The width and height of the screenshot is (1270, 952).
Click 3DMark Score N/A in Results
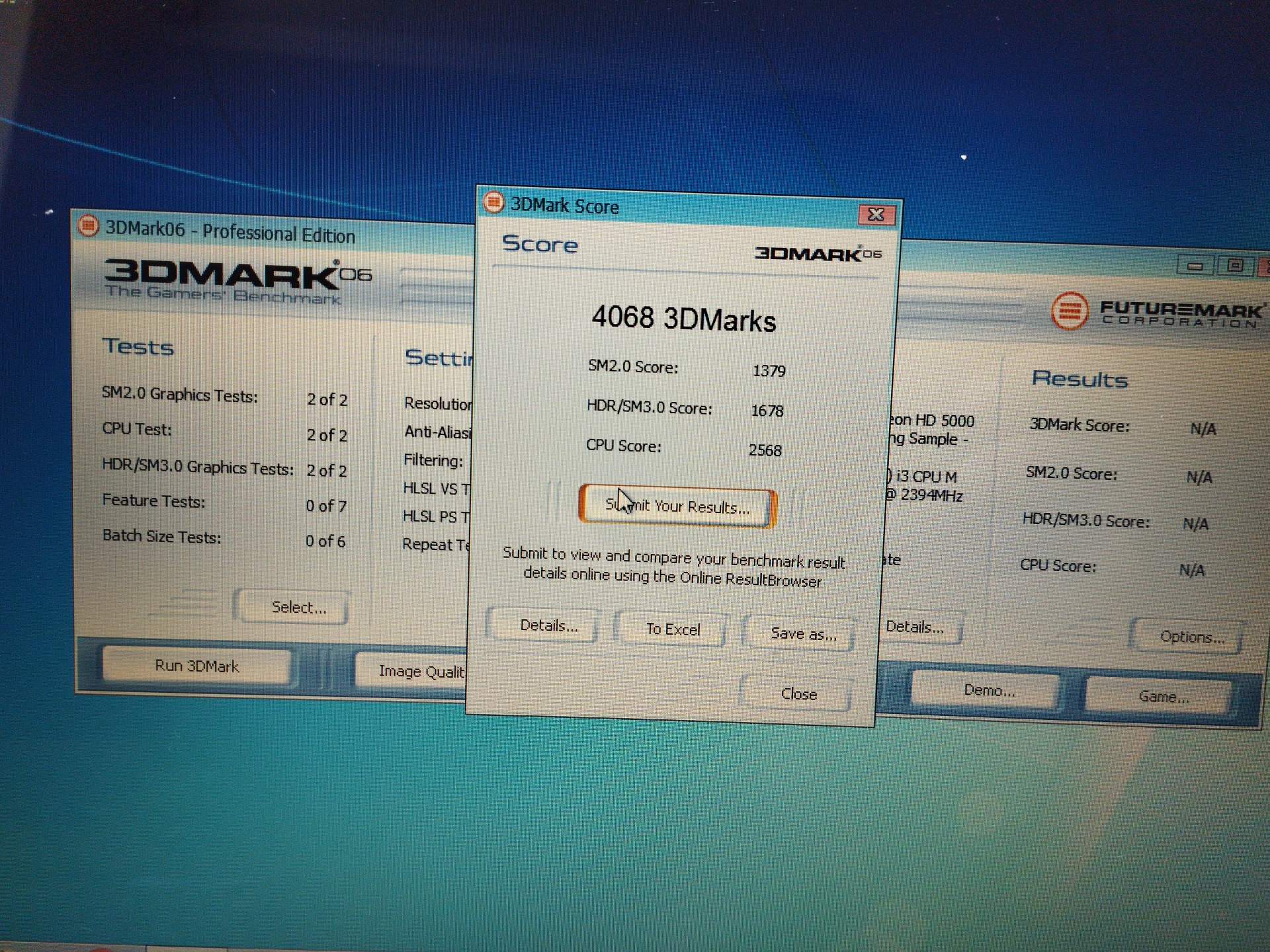pyautogui.click(x=1203, y=429)
